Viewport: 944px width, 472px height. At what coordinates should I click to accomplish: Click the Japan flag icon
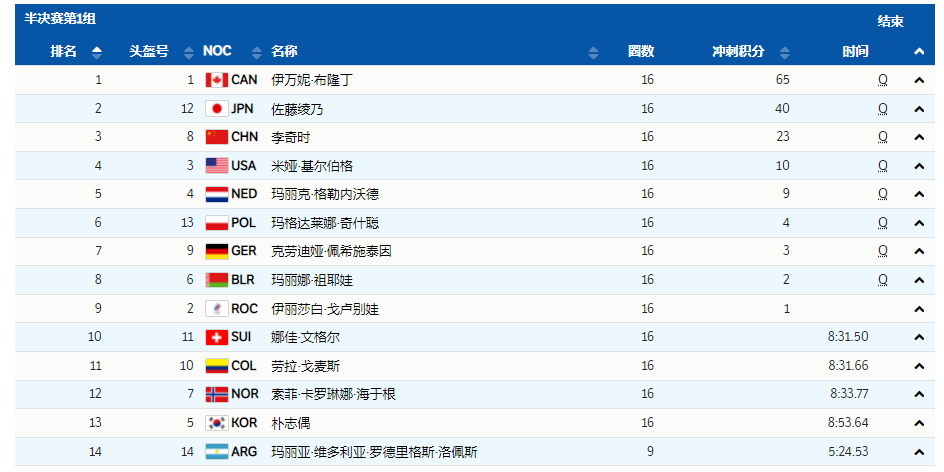point(216,109)
